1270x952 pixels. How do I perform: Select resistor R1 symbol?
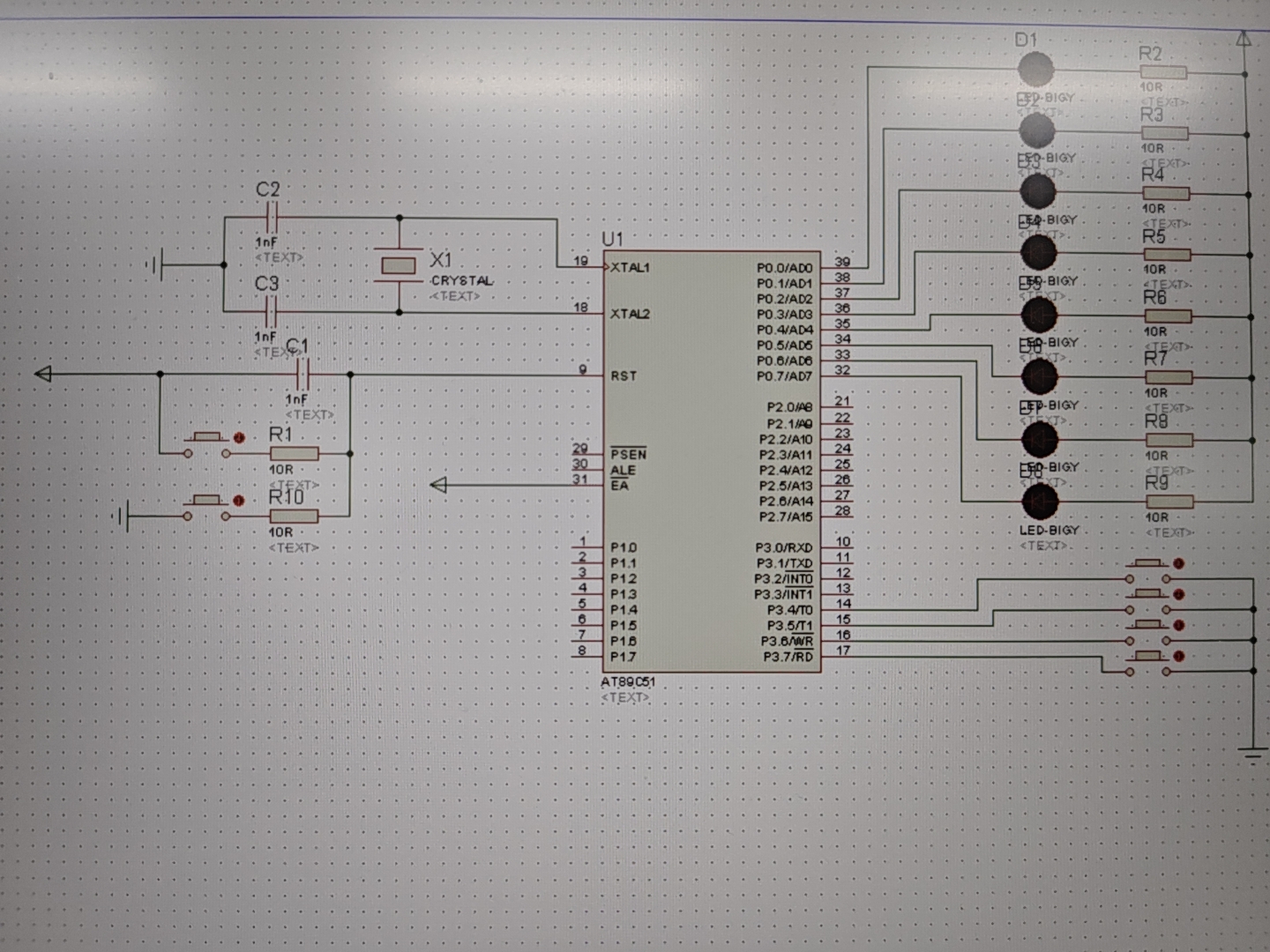click(x=294, y=454)
